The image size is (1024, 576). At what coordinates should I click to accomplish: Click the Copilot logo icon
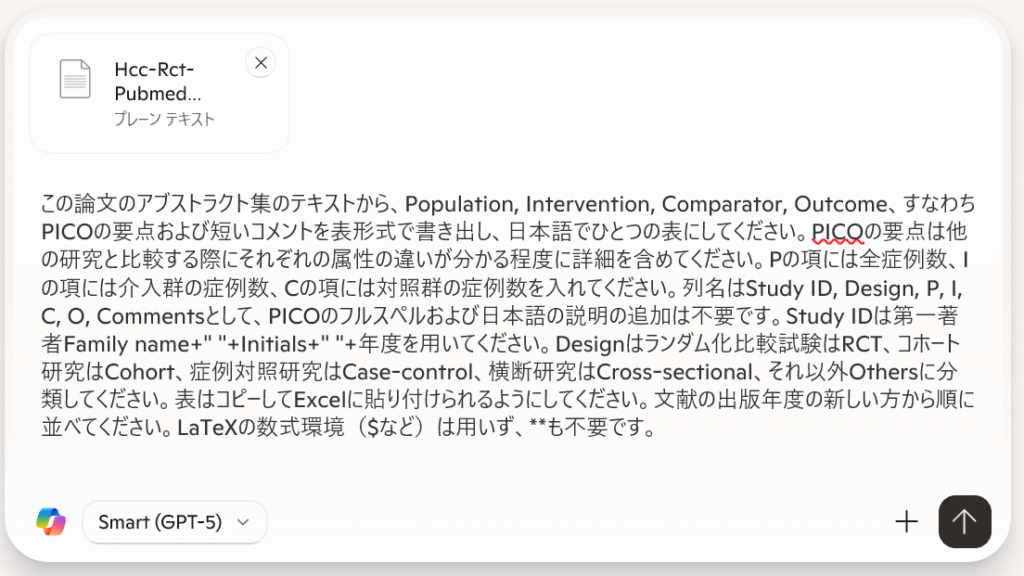[50, 521]
